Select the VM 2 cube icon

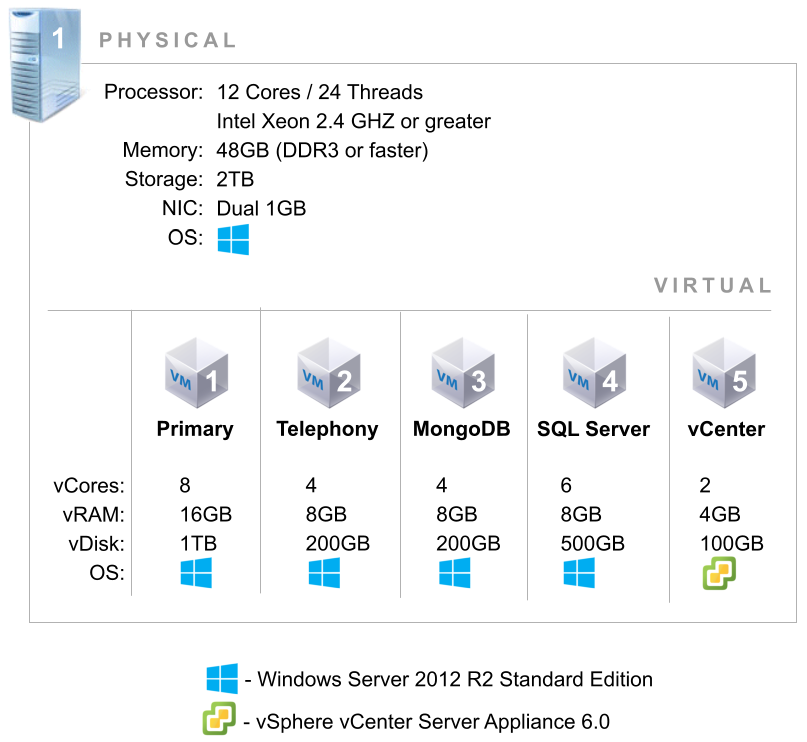(x=328, y=373)
